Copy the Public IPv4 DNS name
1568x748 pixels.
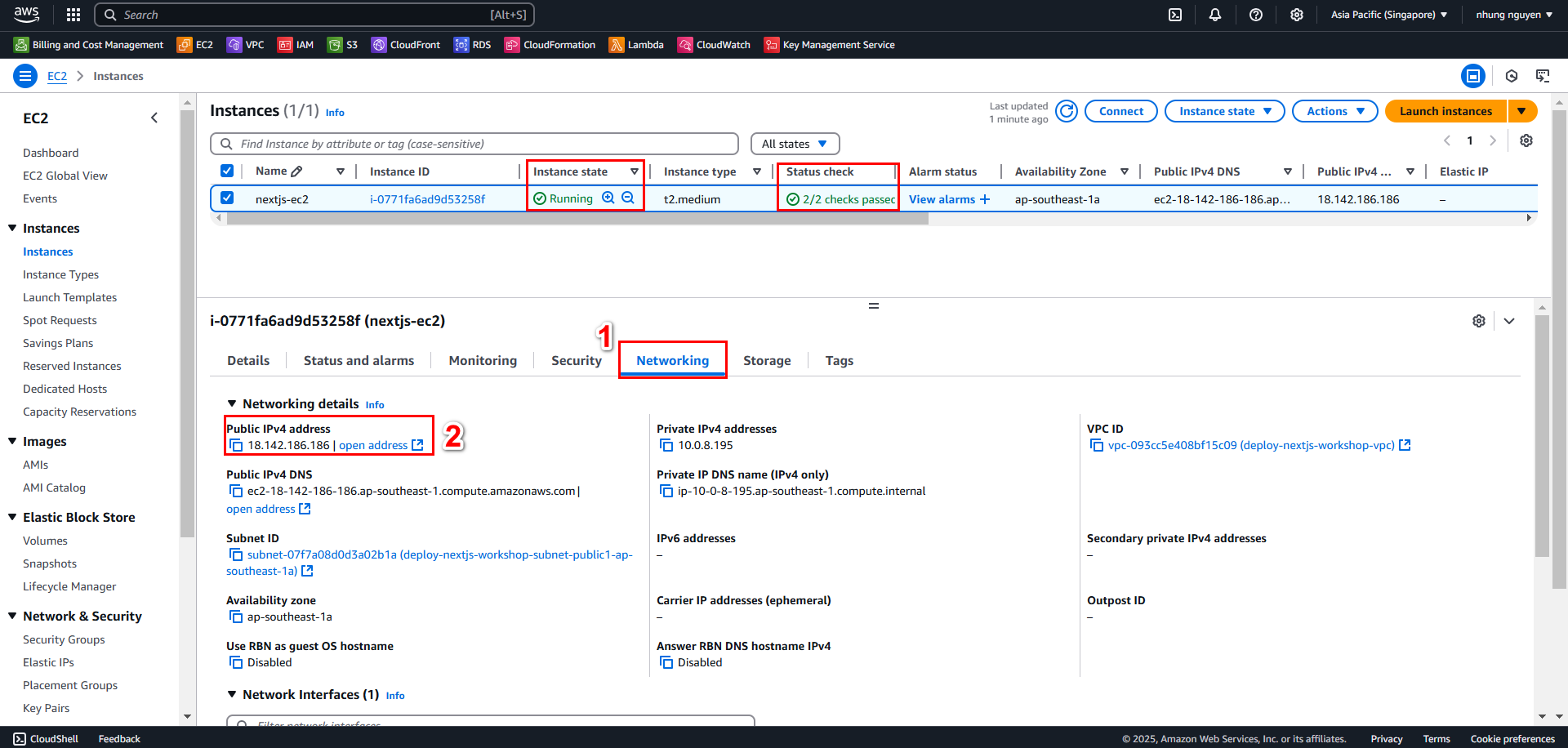pyautogui.click(x=236, y=491)
